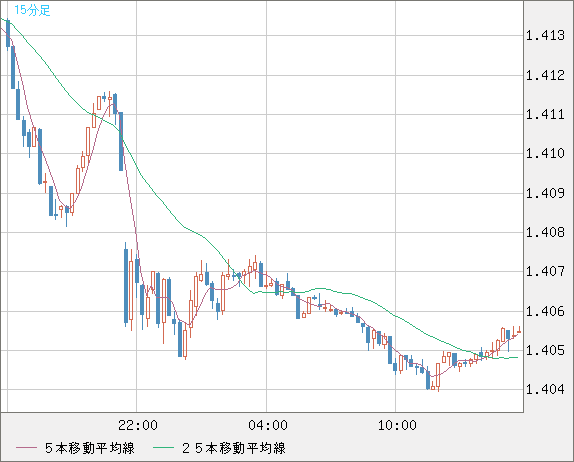574x462 pixels.
Task: Click the 25本移動平均線 legend label
Action: coord(234,448)
